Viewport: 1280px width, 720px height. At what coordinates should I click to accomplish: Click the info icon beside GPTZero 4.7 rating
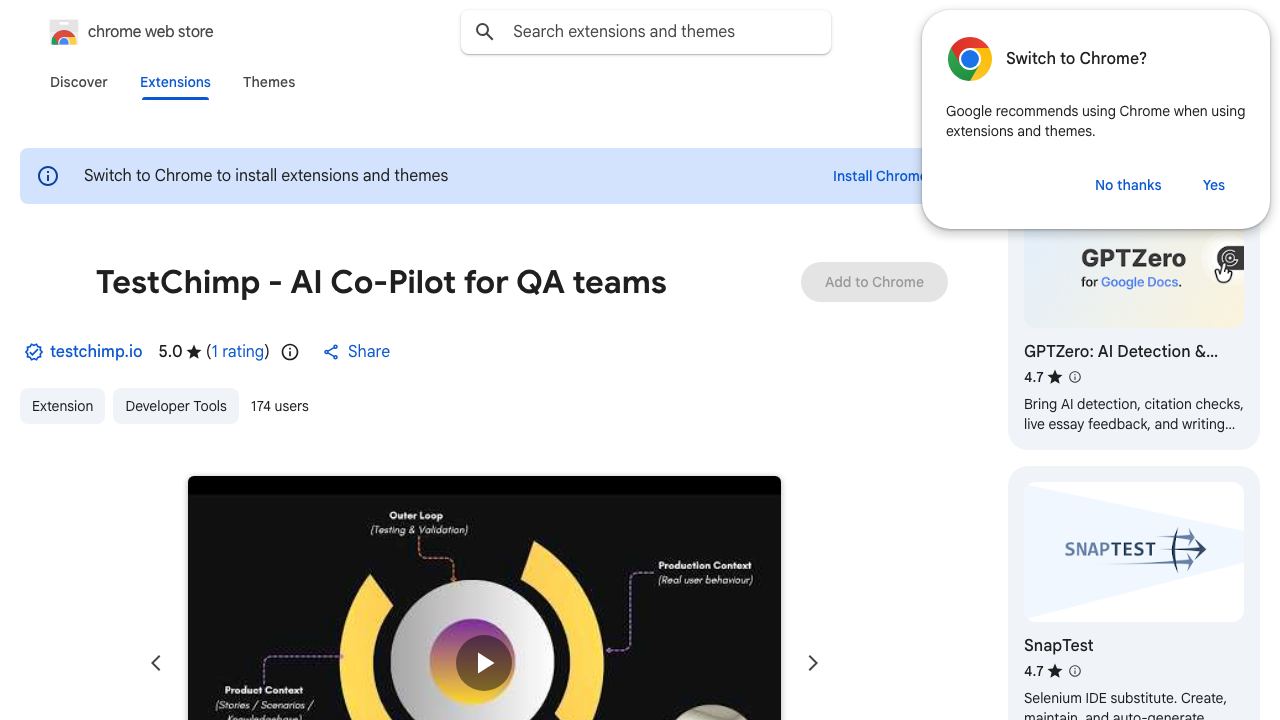1075,377
